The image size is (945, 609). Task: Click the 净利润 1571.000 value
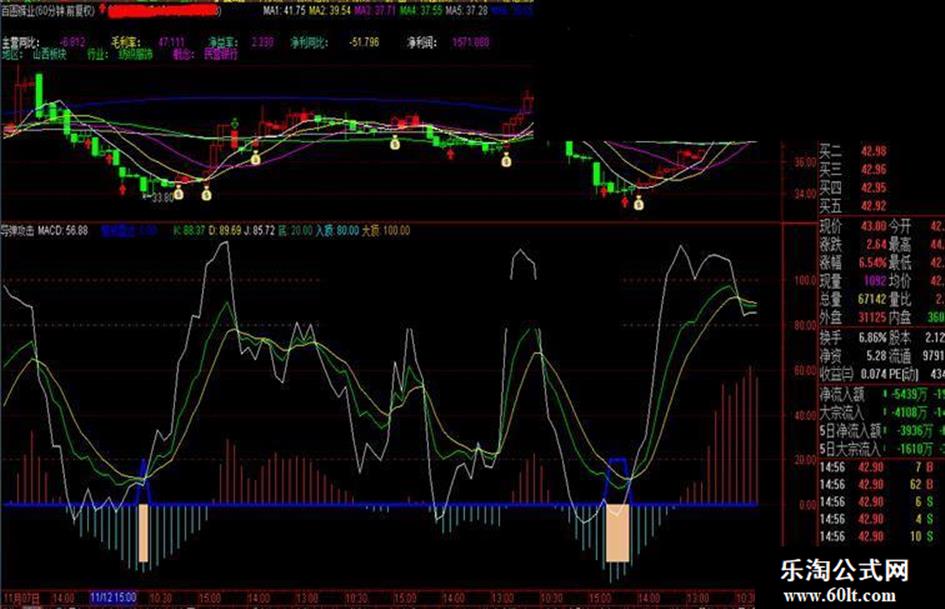448,42
